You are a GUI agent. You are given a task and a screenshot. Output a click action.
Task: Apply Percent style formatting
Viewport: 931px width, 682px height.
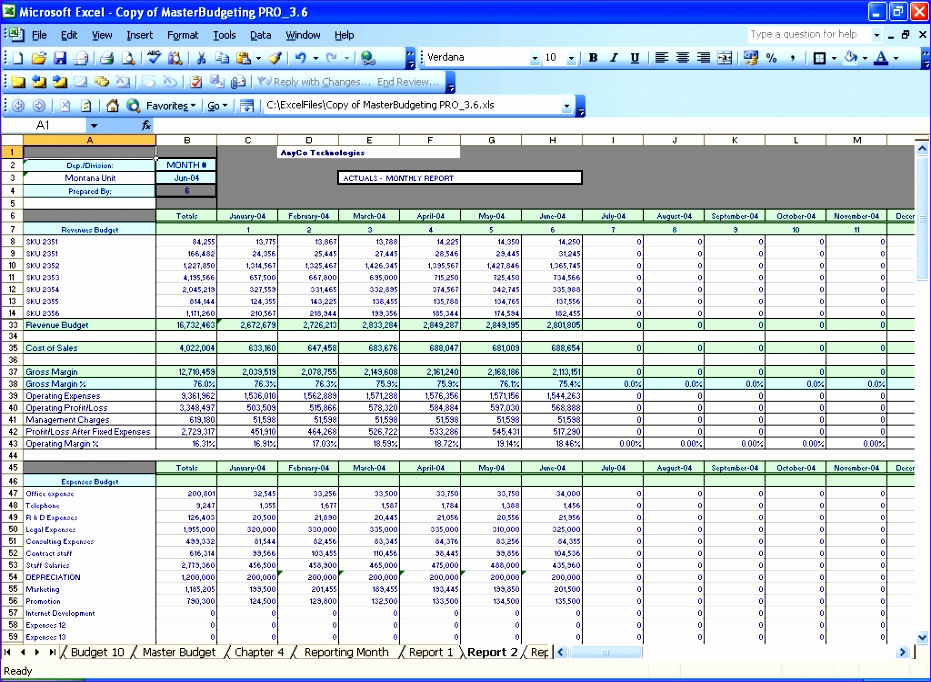[771, 58]
